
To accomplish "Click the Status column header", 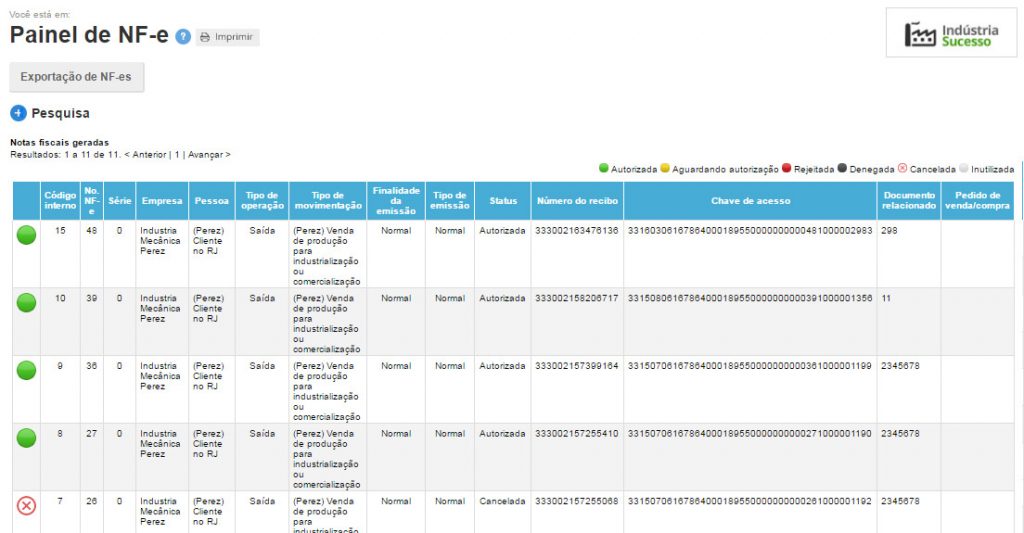I will click(503, 201).
